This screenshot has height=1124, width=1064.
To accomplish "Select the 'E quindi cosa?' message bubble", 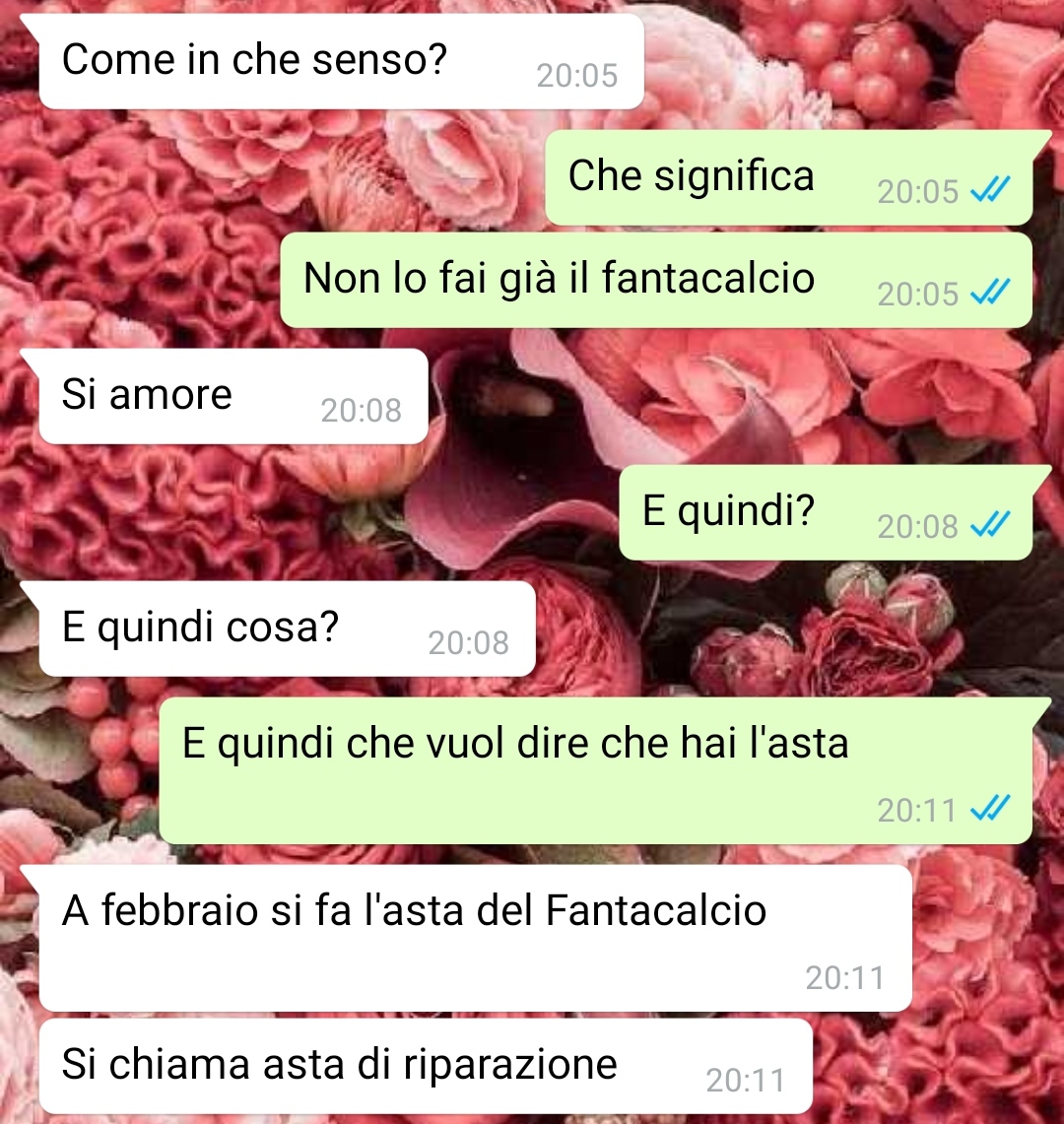I will coord(288,628).
